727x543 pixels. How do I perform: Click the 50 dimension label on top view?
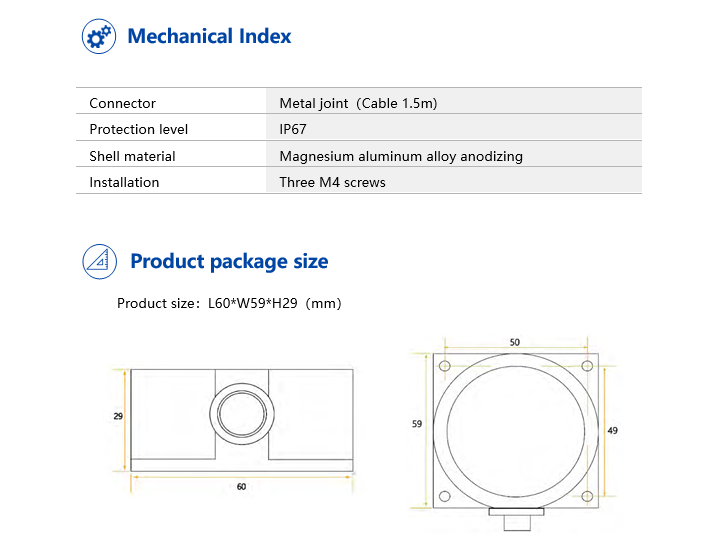pyautogui.click(x=514, y=342)
